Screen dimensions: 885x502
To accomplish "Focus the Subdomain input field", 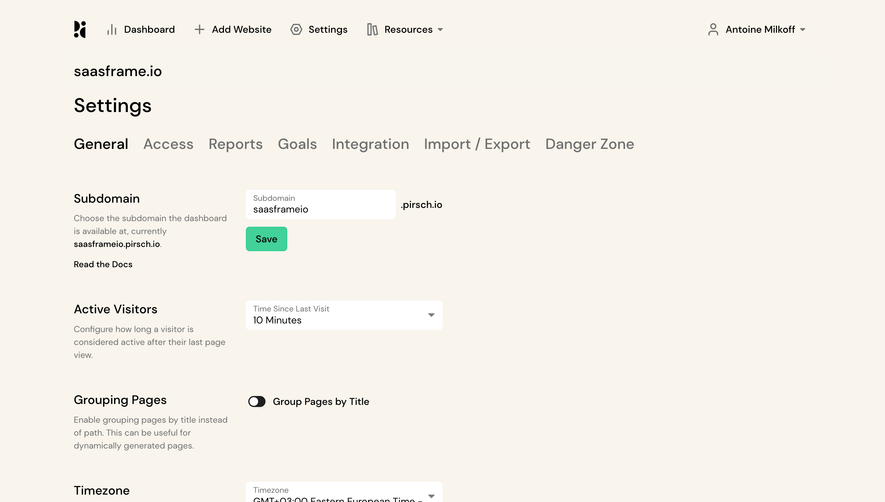I will tap(321, 204).
